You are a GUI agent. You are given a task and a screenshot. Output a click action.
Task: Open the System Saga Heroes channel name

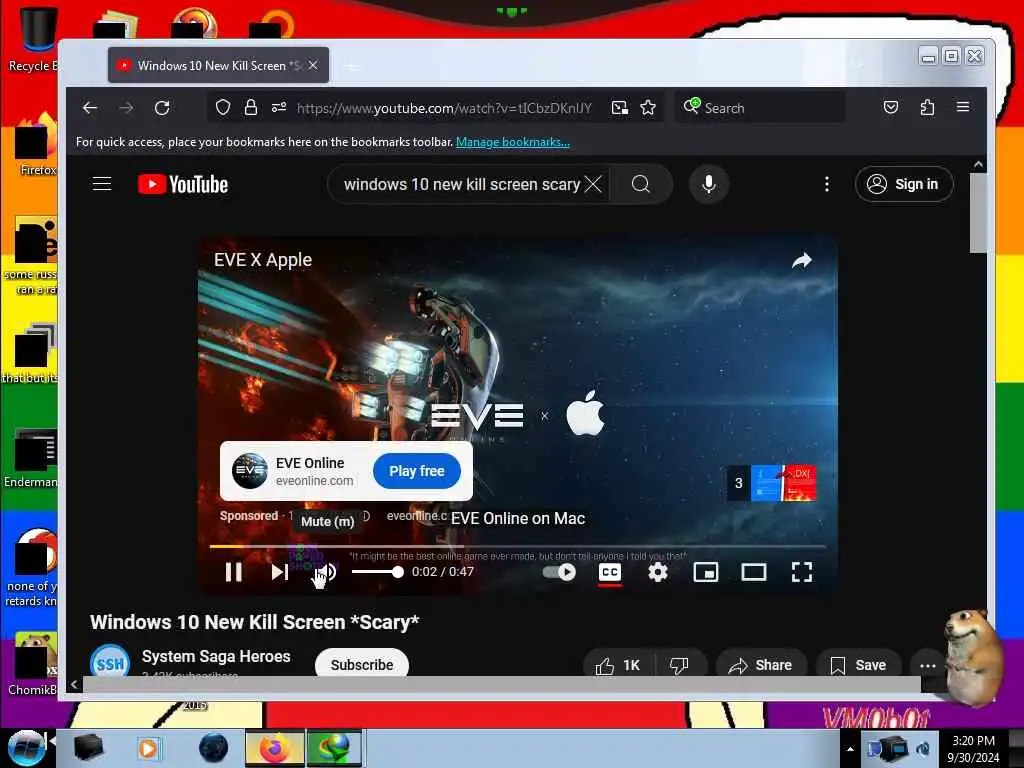(216, 656)
